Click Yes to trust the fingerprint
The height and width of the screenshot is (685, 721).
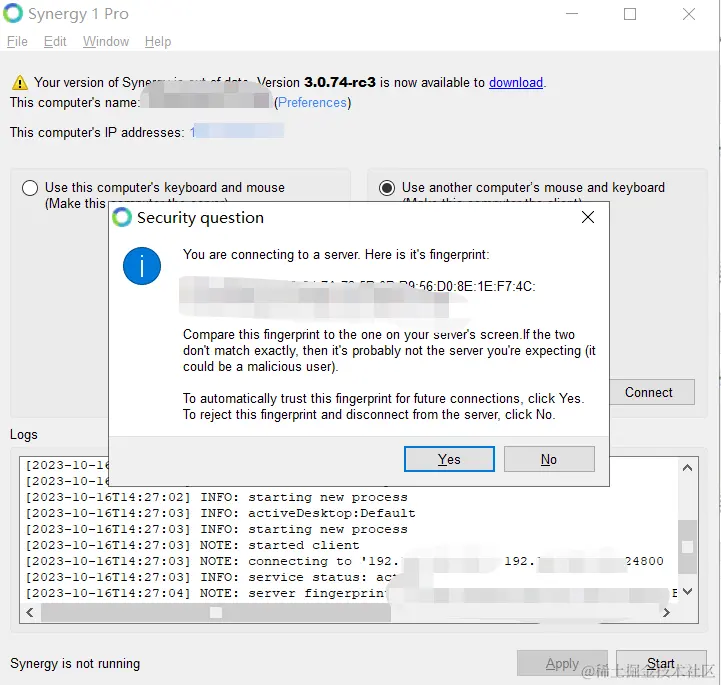tap(449, 459)
